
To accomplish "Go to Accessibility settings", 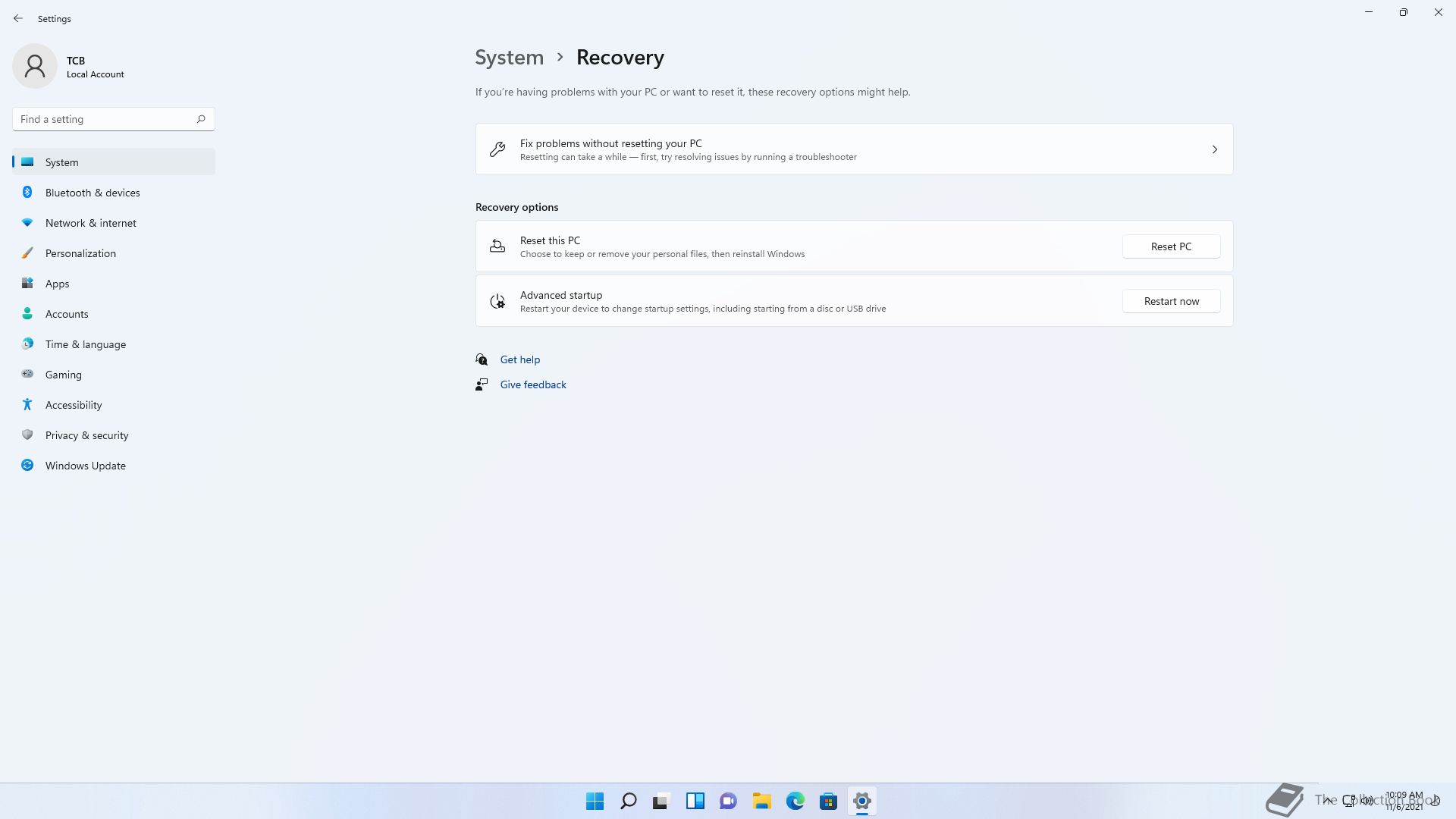I will coord(114,404).
